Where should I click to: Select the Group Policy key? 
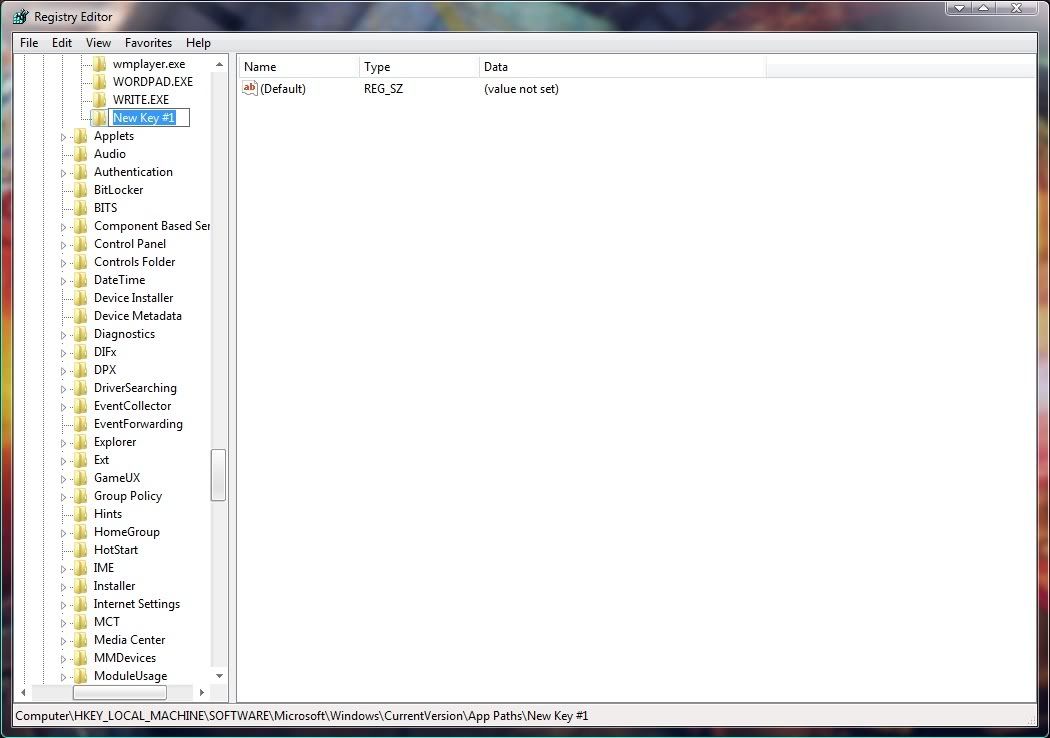tap(127, 496)
